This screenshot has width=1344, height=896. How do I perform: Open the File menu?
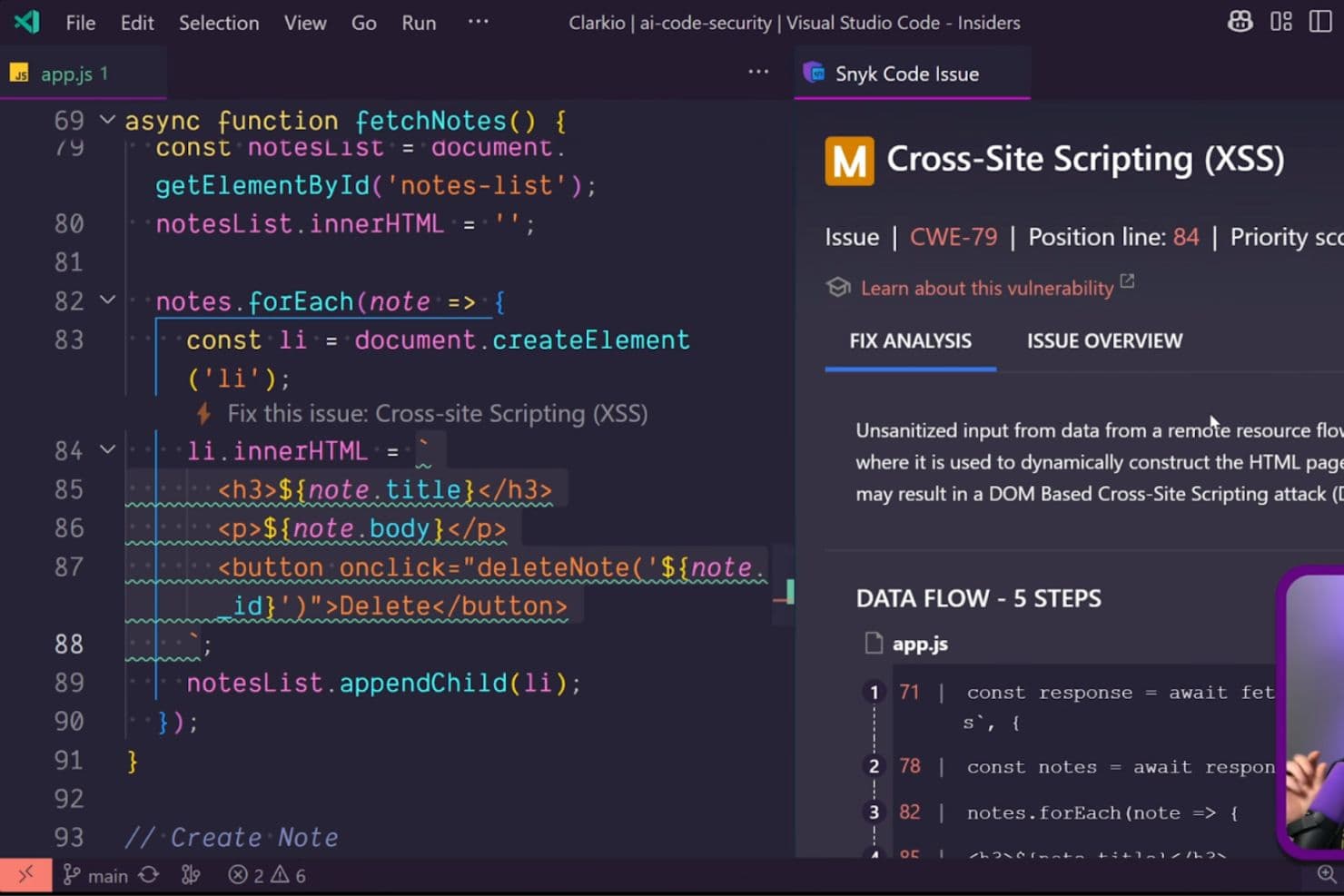81,23
